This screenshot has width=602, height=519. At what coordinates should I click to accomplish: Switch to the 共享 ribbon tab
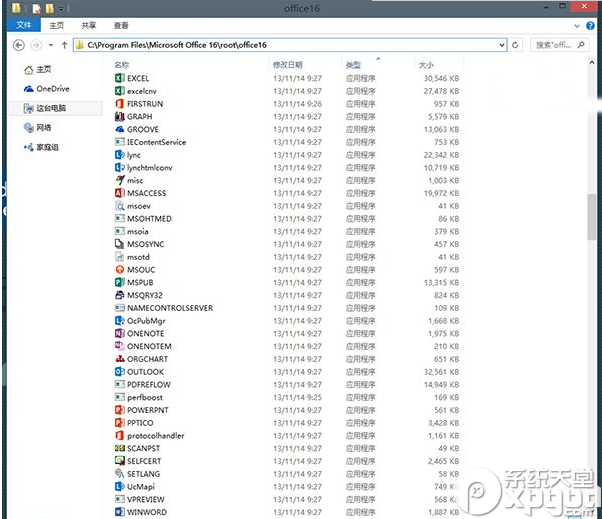pos(89,25)
